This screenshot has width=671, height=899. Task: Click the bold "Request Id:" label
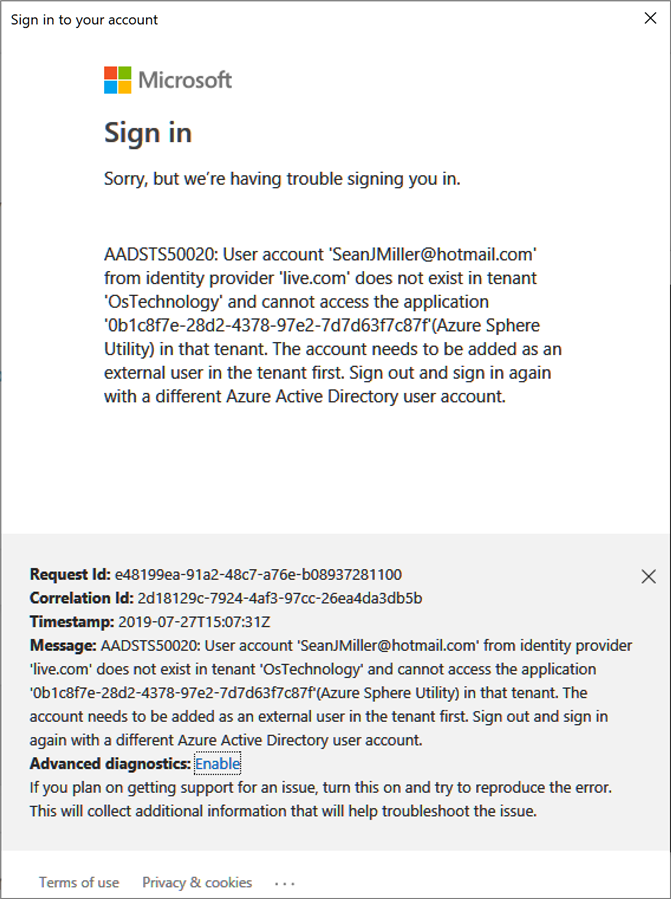(69, 575)
